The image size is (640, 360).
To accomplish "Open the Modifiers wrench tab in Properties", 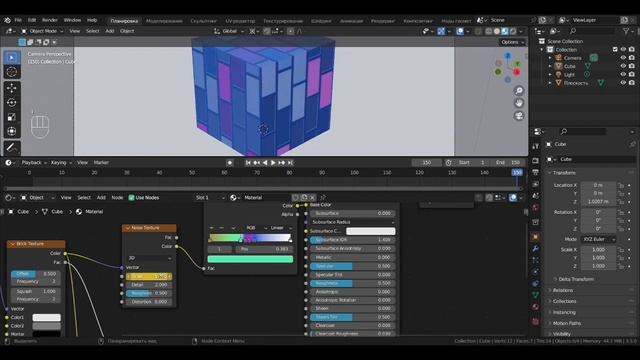I will coord(536,249).
